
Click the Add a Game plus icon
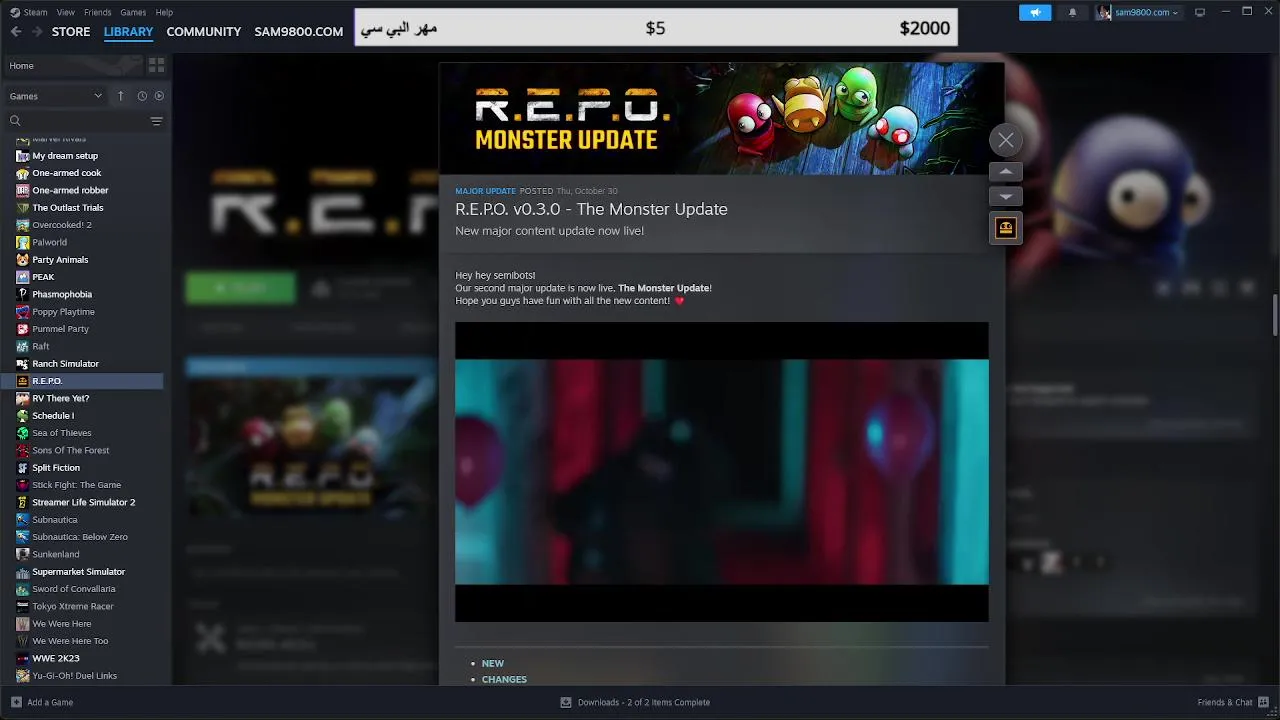pyautogui.click(x=16, y=702)
